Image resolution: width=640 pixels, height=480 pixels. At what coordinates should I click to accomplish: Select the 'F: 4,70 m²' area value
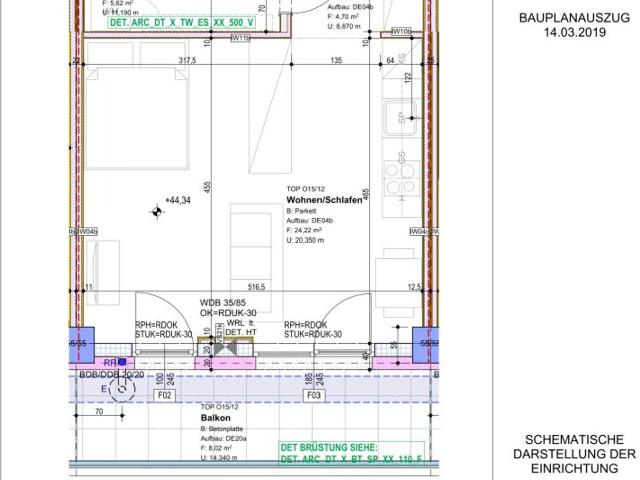coord(343,17)
